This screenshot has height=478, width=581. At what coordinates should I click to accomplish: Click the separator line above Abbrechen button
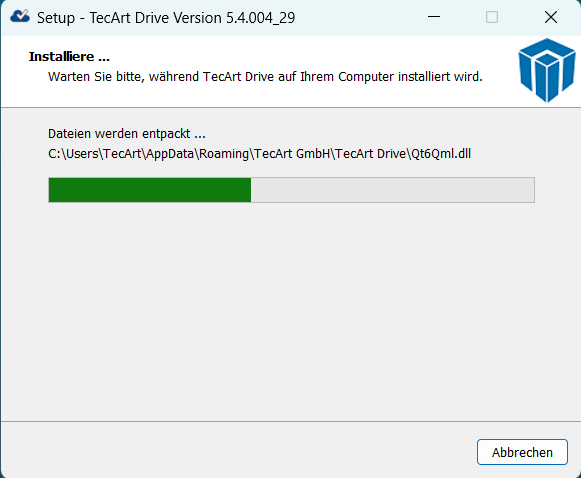290,421
